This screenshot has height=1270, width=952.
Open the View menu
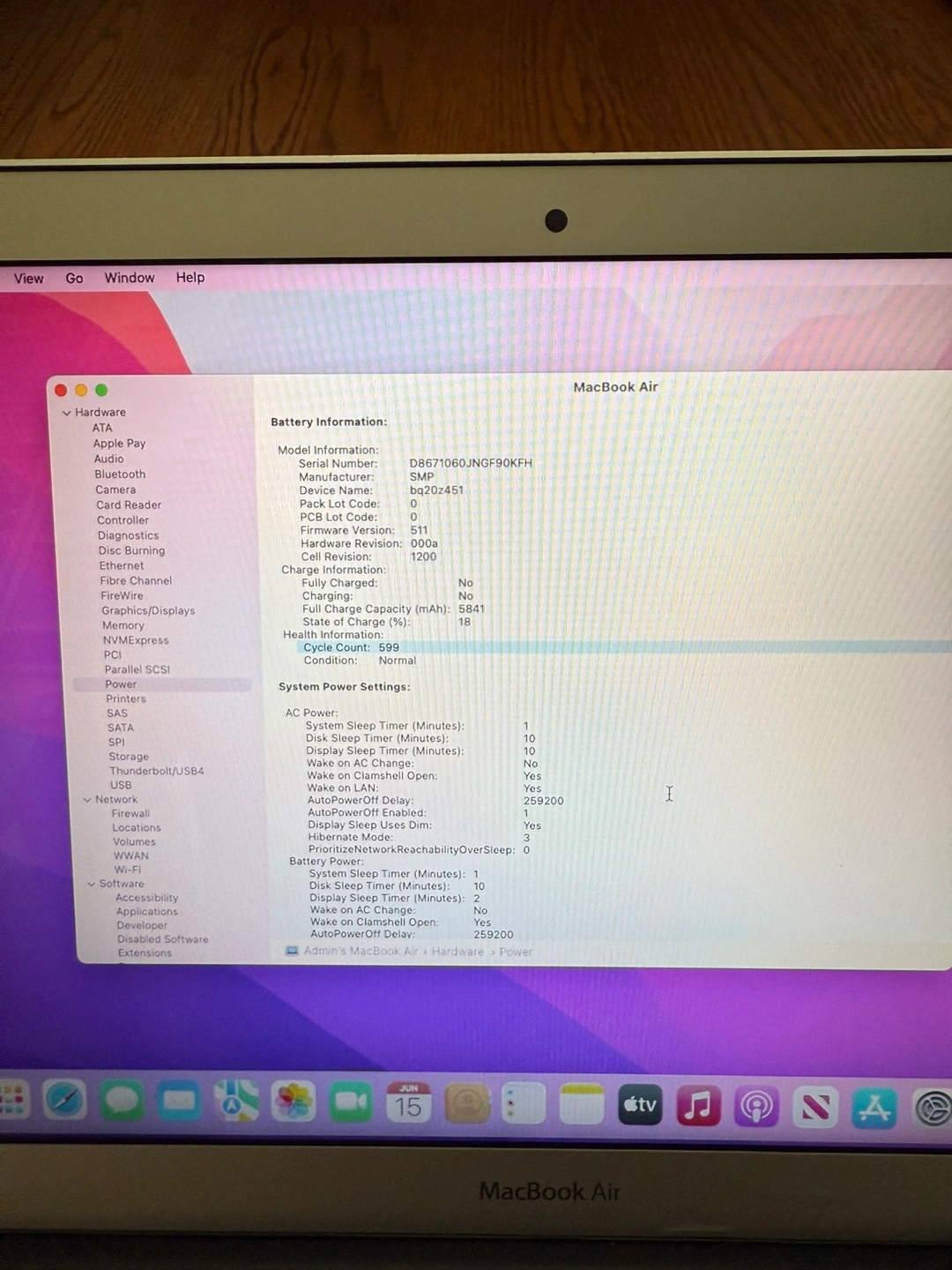pos(28,278)
